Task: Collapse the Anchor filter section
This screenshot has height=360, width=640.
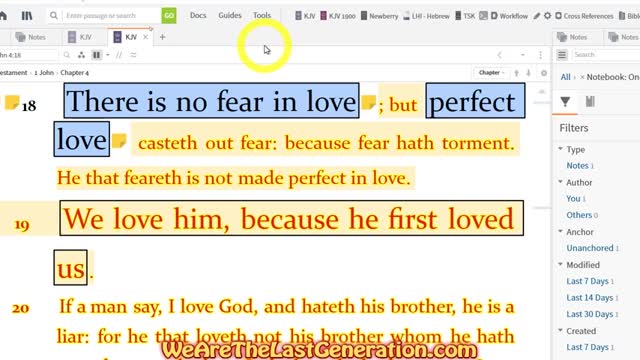Action: click(x=561, y=231)
